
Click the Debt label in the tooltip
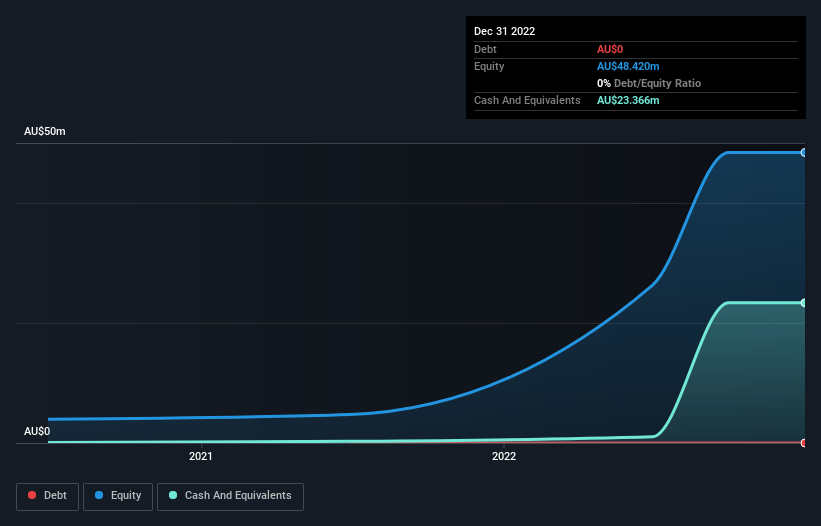485,49
